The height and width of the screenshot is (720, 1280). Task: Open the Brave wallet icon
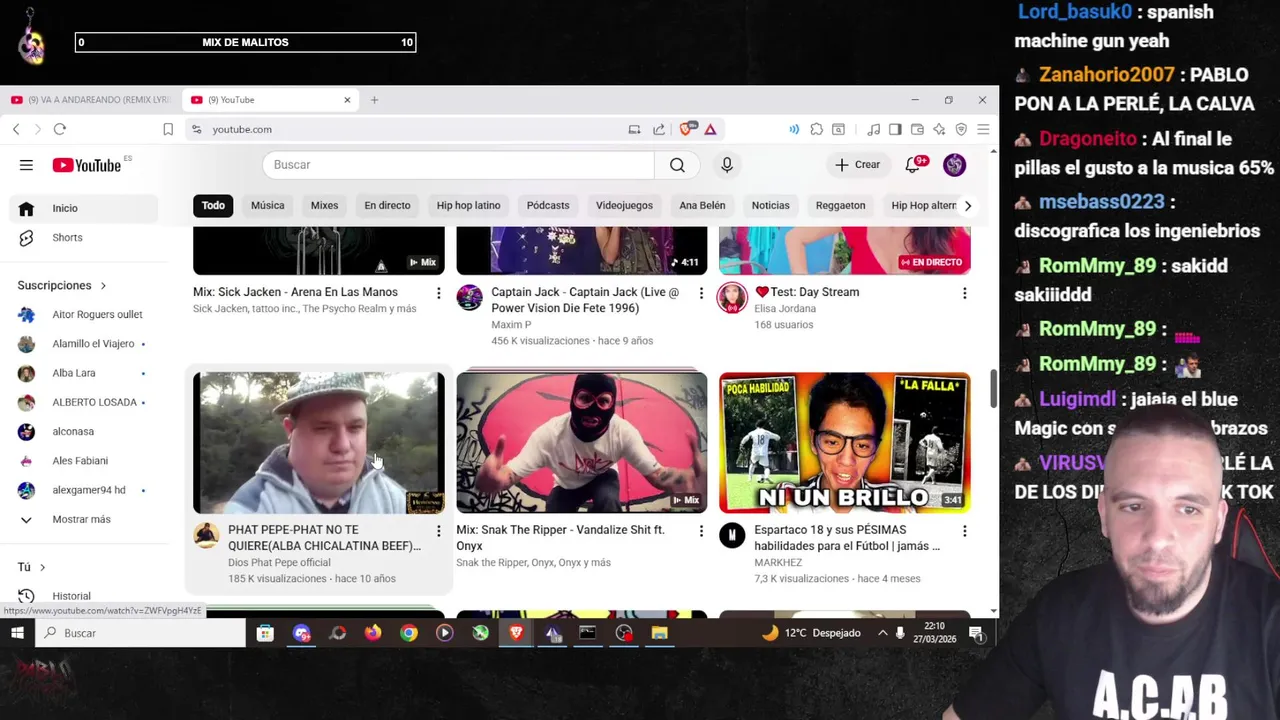coord(917,129)
